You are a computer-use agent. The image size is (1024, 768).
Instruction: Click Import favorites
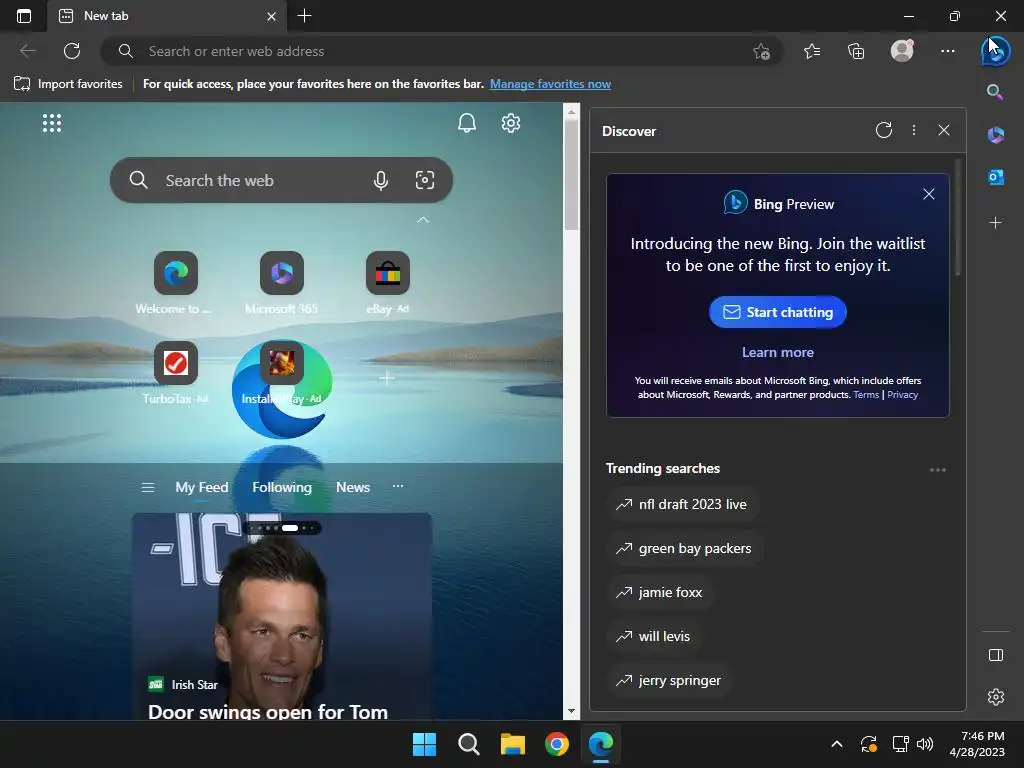(x=68, y=84)
